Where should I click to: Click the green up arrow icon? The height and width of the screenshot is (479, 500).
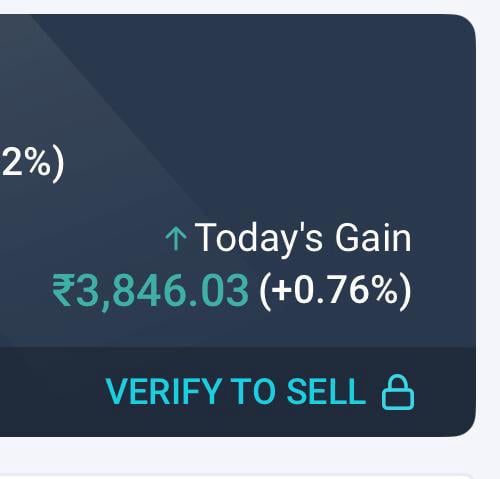pos(176,238)
